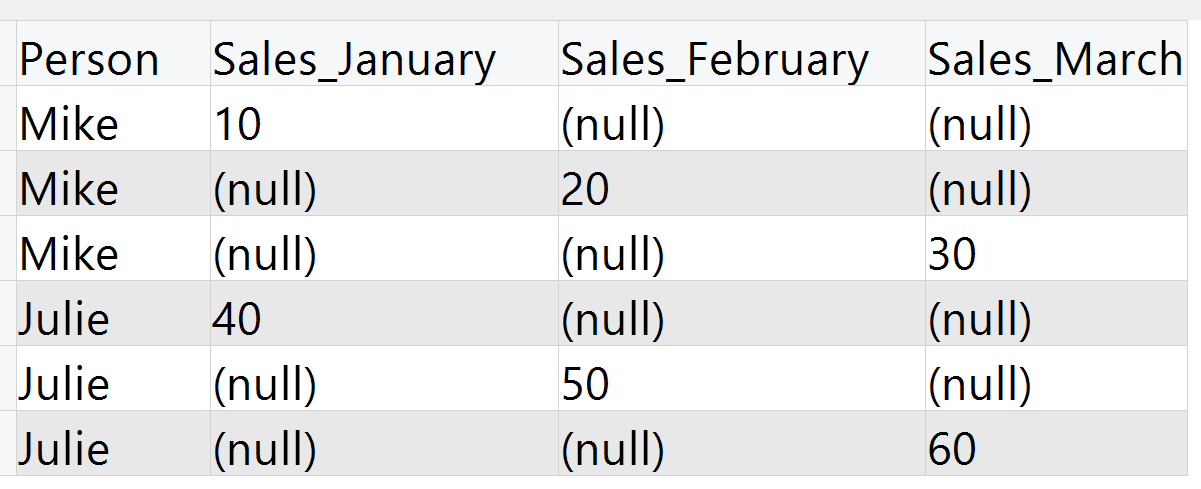Select the Person column header

113,60
